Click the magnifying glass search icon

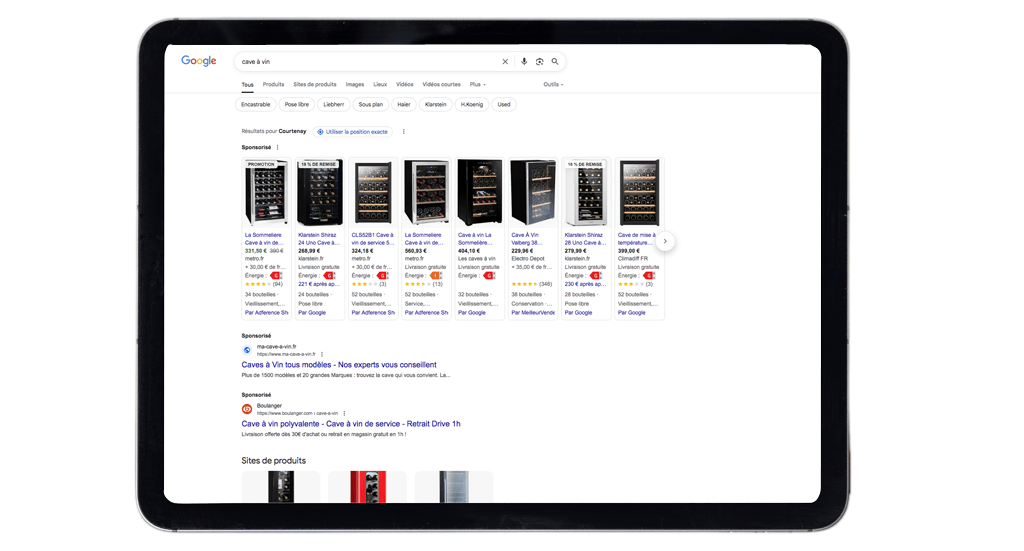(x=555, y=62)
